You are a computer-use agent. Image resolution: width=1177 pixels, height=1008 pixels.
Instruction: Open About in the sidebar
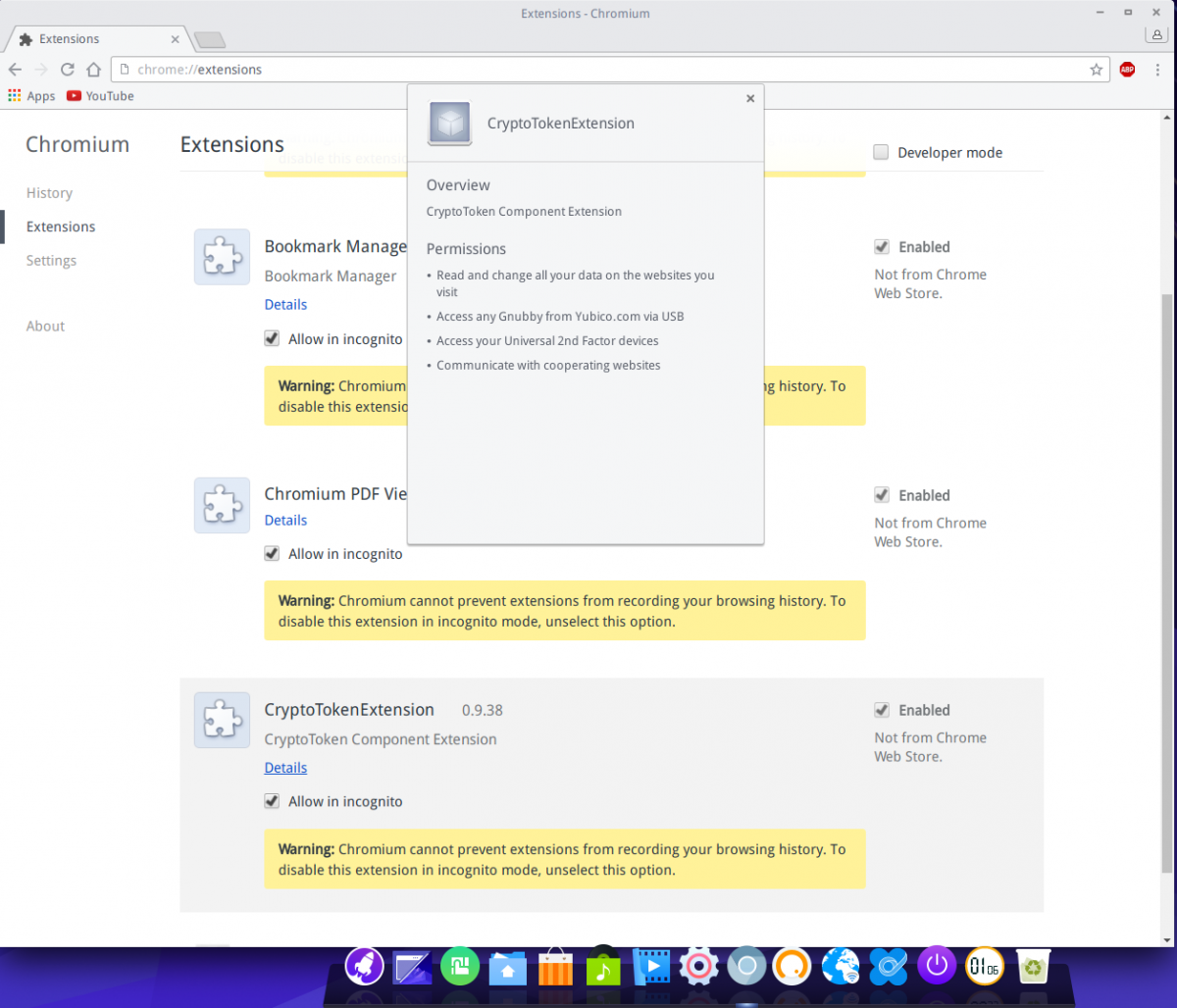(45, 327)
